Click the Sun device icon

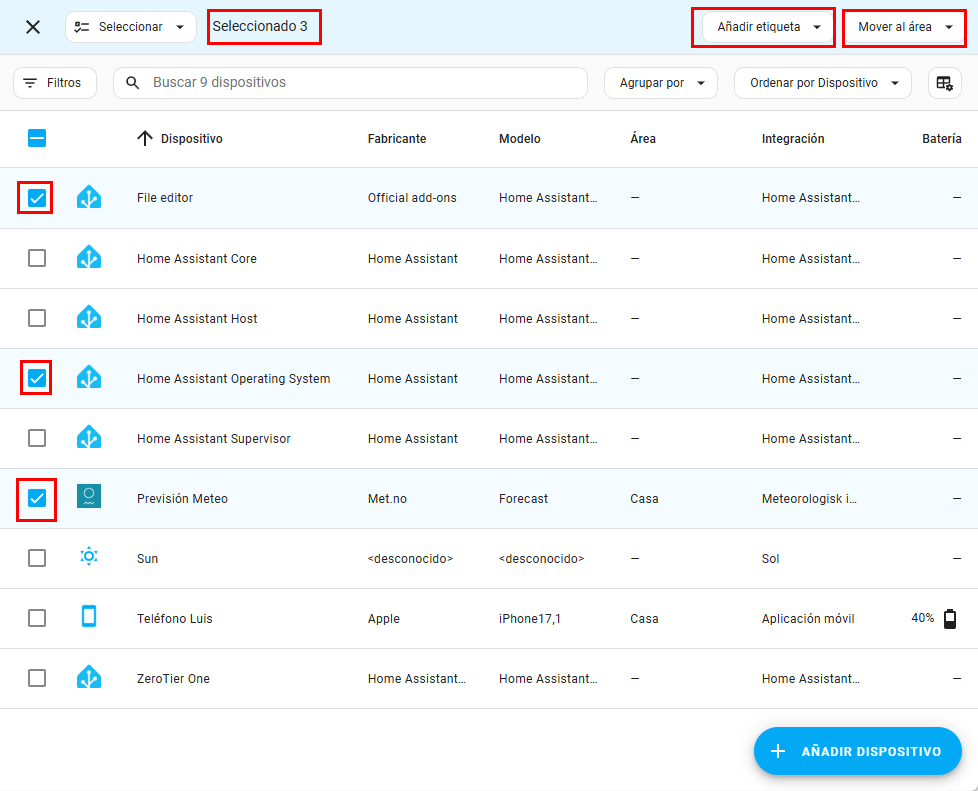(89, 558)
